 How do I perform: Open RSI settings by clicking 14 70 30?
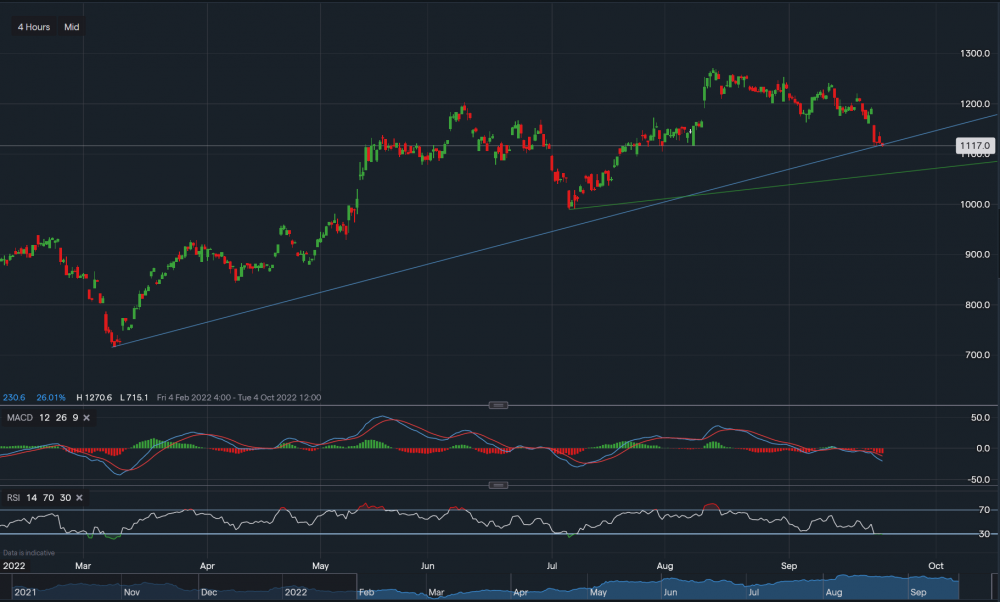click(x=49, y=497)
